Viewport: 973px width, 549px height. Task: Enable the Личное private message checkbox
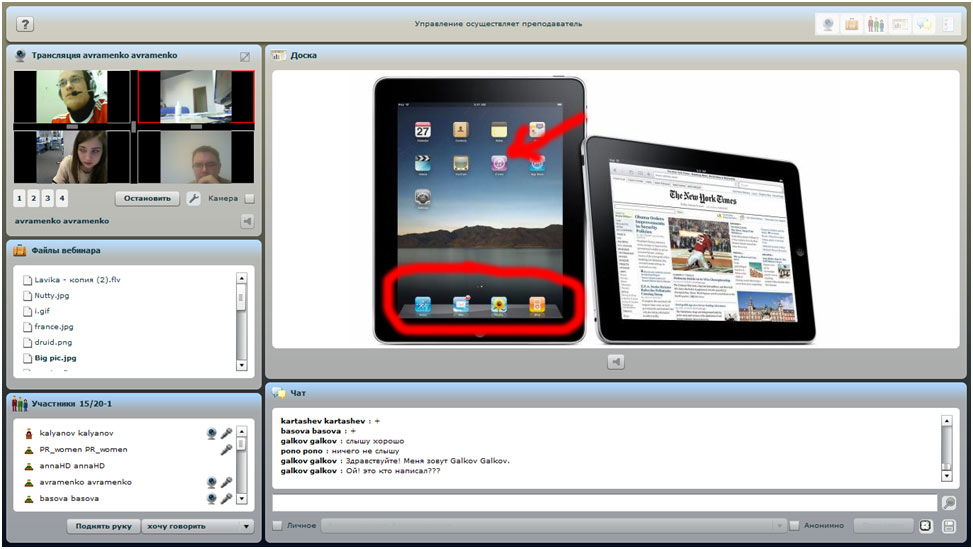(x=277, y=525)
